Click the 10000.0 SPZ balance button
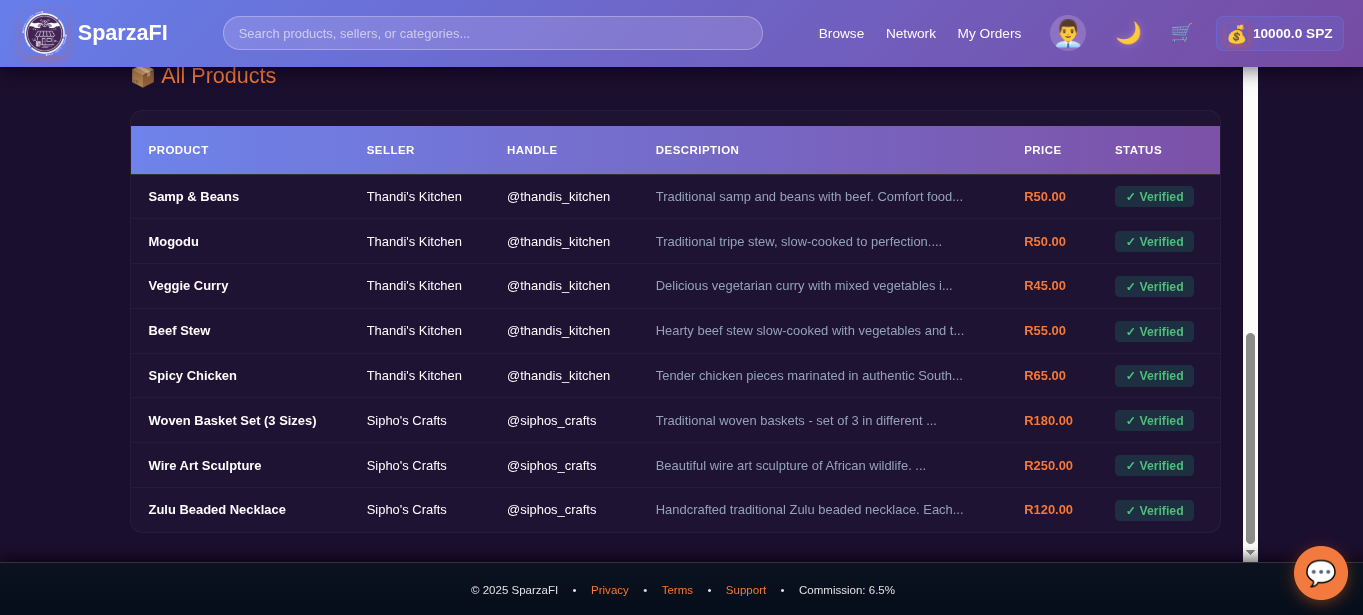 [1279, 33]
